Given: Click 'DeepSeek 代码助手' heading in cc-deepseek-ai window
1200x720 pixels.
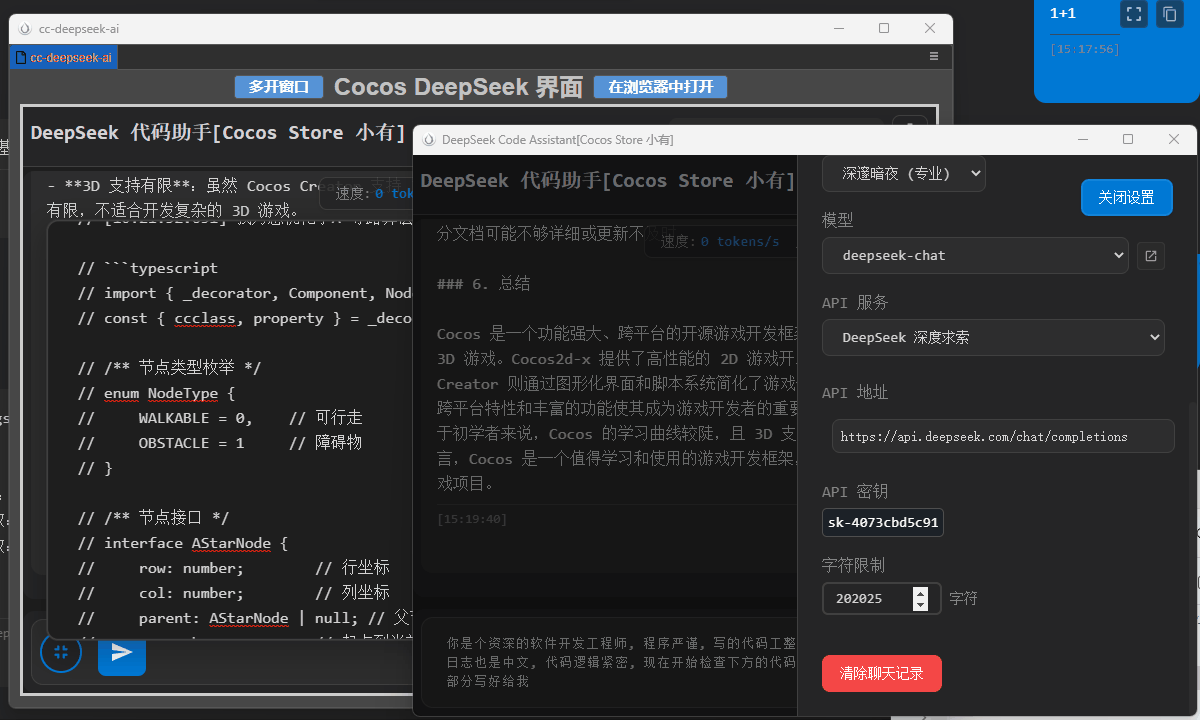Looking at the screenshot, I should 218,133.
